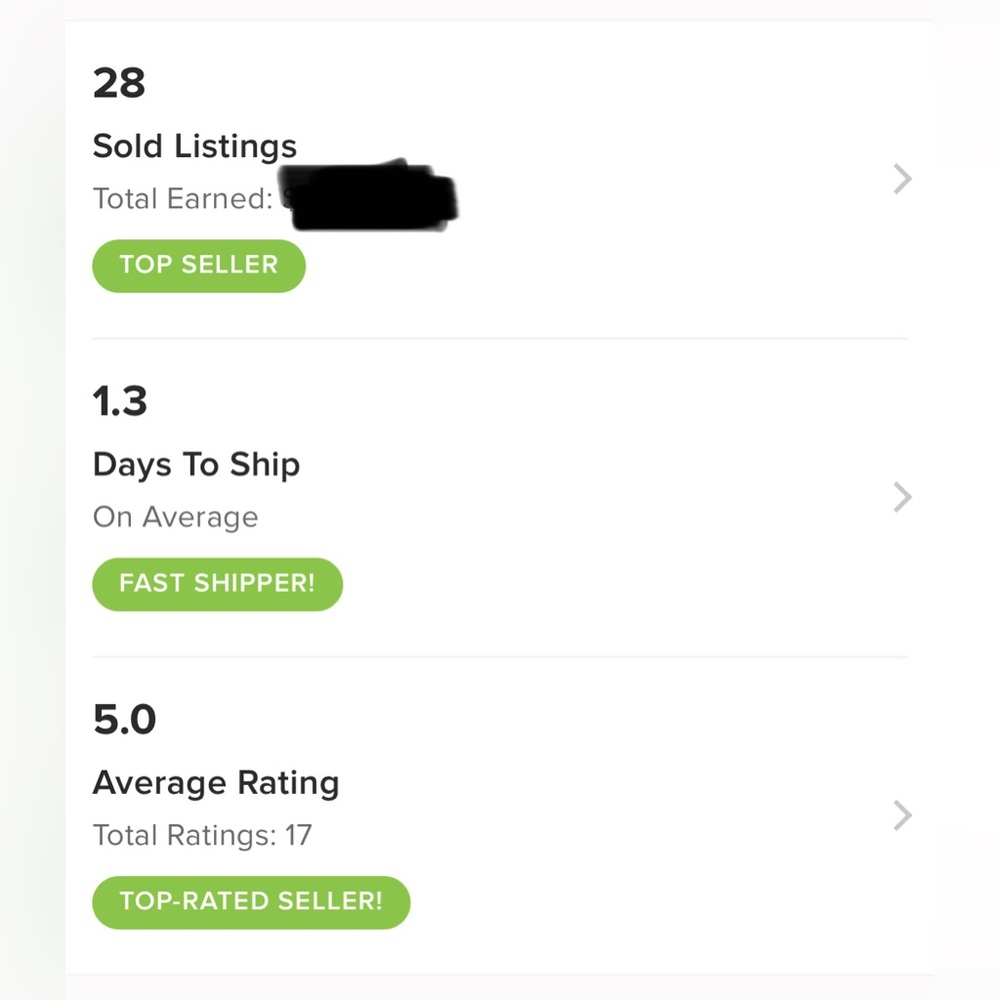Click the 28 sold count number
1000x1000 pixels.
(x=119, y=83)
